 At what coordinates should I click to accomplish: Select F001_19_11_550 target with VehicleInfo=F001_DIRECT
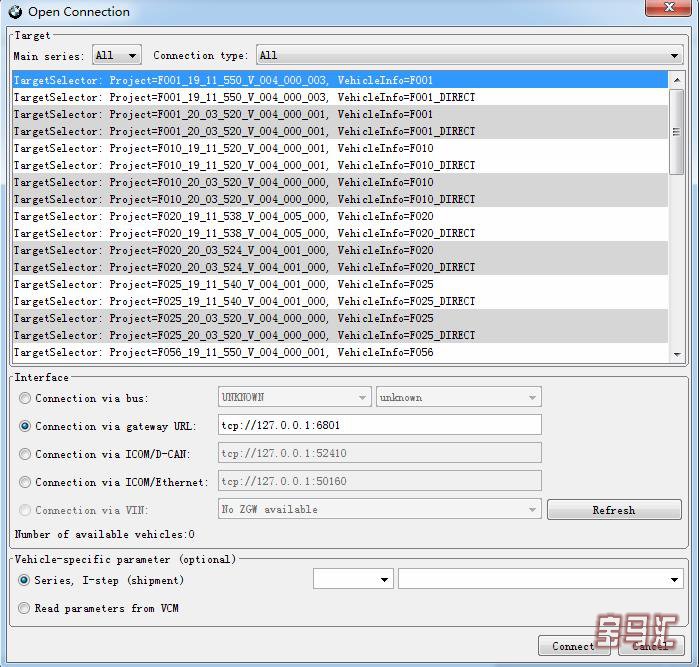click(x=340, y=97)
